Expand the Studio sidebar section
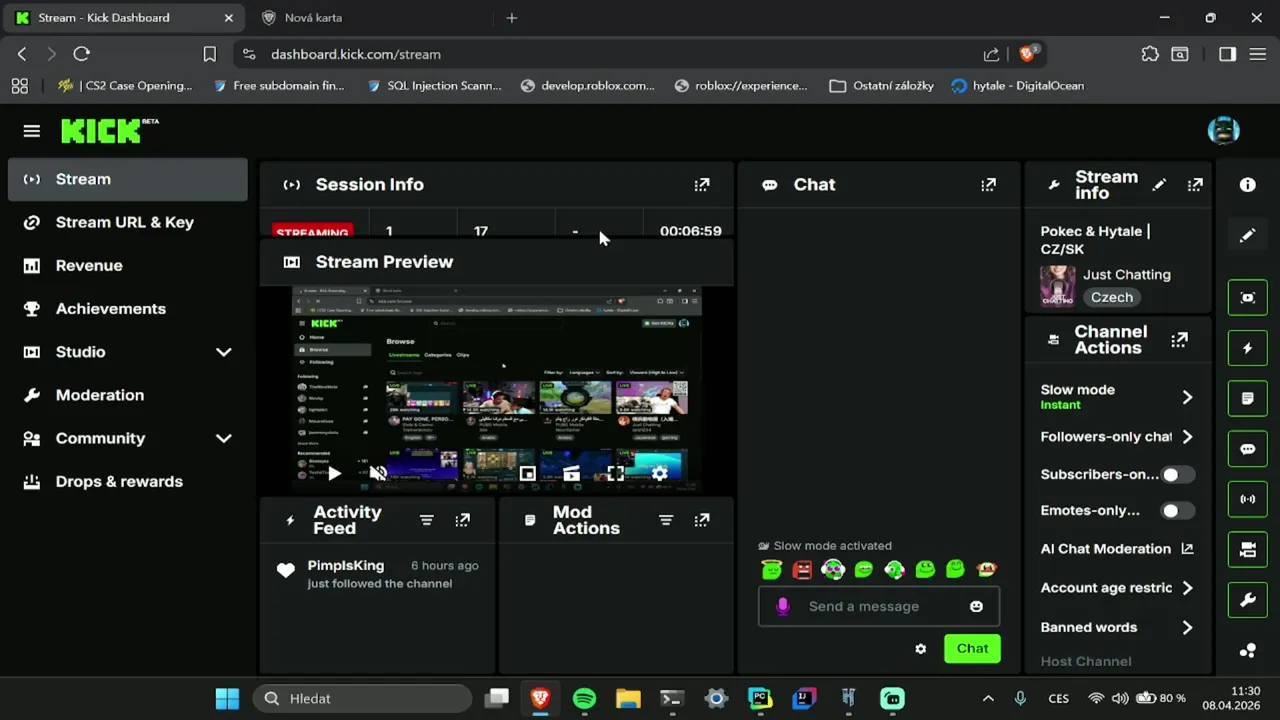Image resolution: width=1280 pixels, height=720 pixels. click(x=224, y=352)
